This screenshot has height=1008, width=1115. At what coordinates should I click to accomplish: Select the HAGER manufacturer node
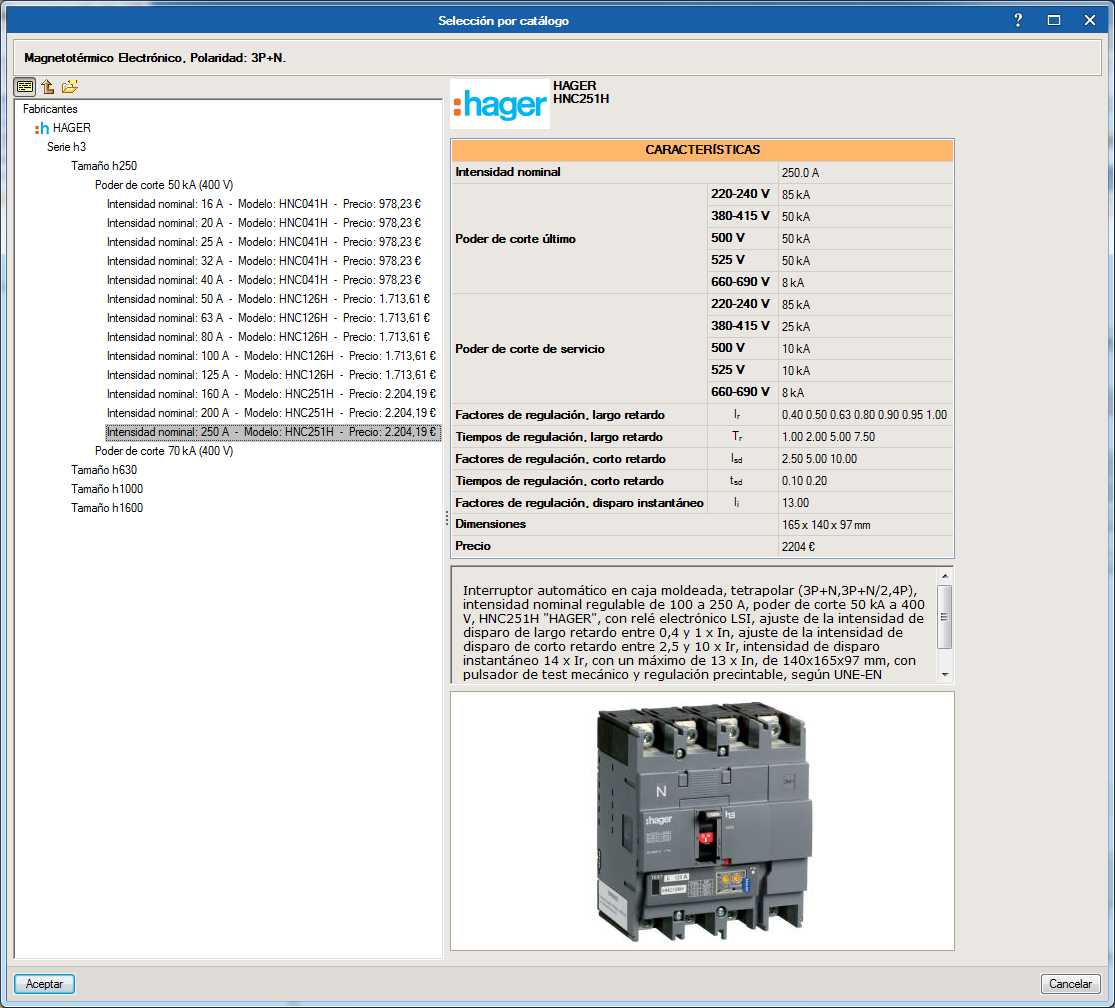(x=72, y=128)
